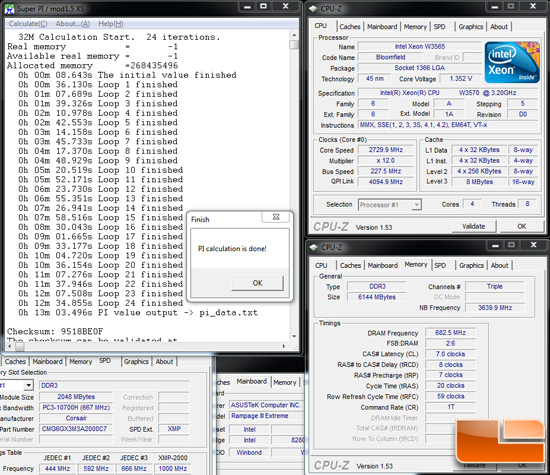Viewport: 550px width, 475px height.
Task: Select Memory tab in the SPD CPU-Z window
Action: 80,361
